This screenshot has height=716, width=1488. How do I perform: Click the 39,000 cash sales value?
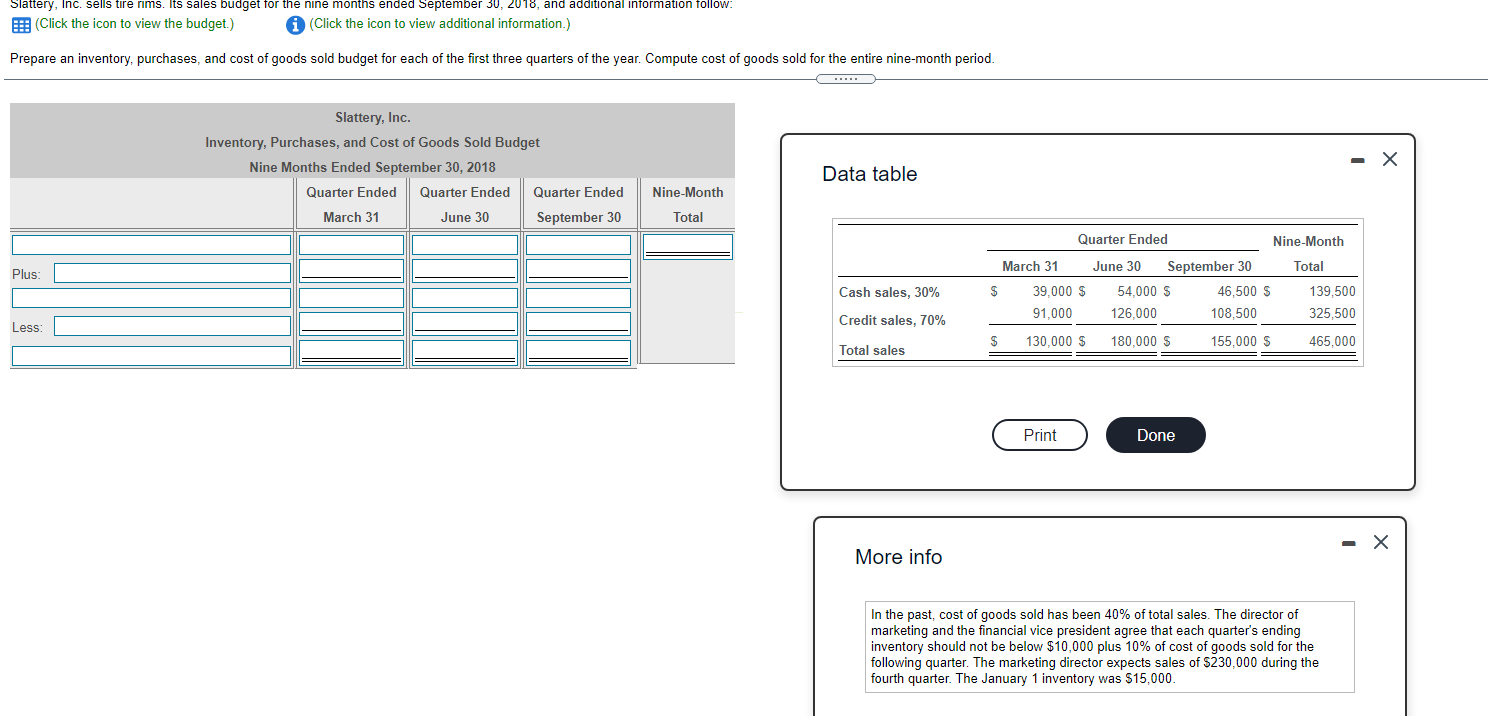1052,291
